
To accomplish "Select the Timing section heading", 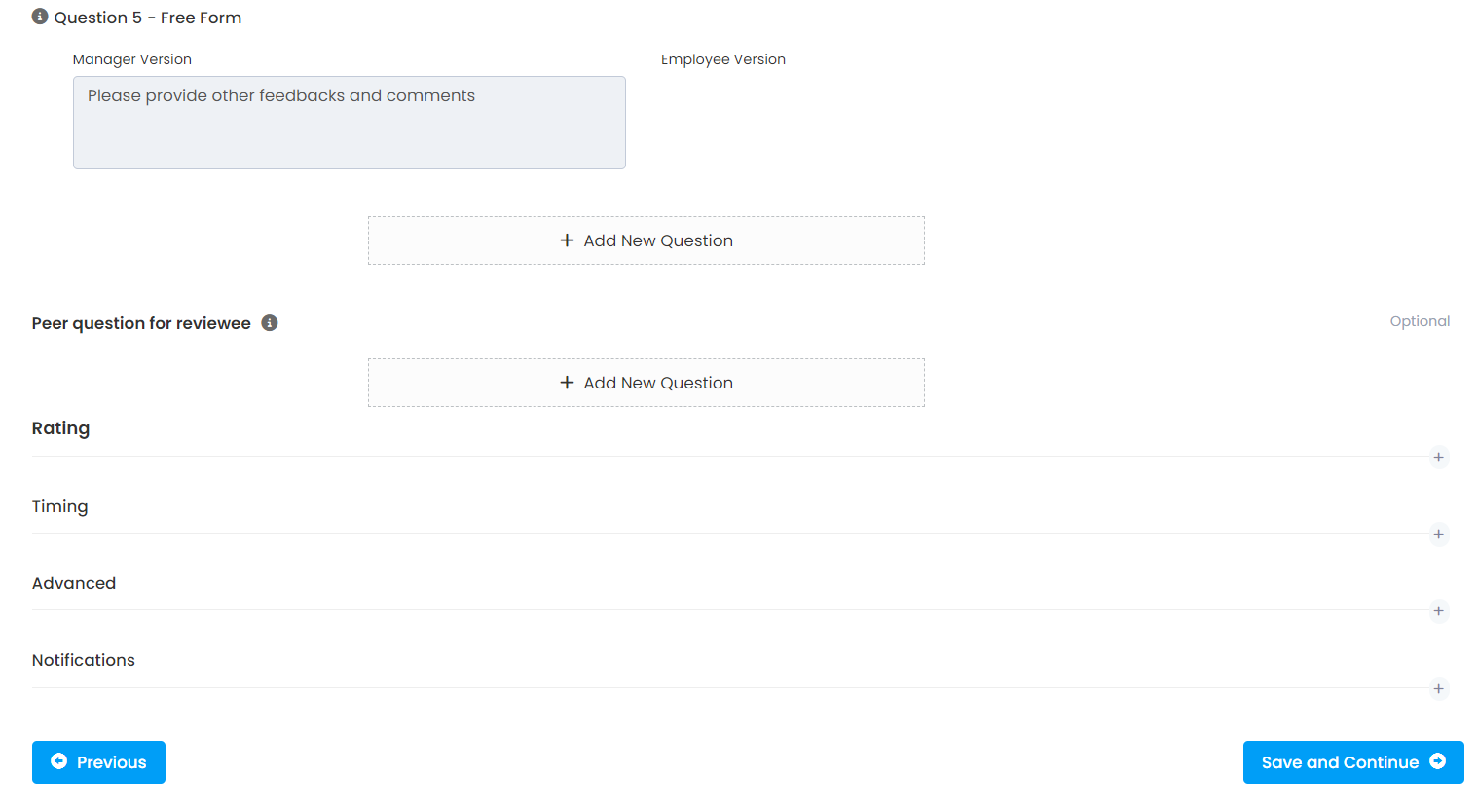I will (59, 506).
